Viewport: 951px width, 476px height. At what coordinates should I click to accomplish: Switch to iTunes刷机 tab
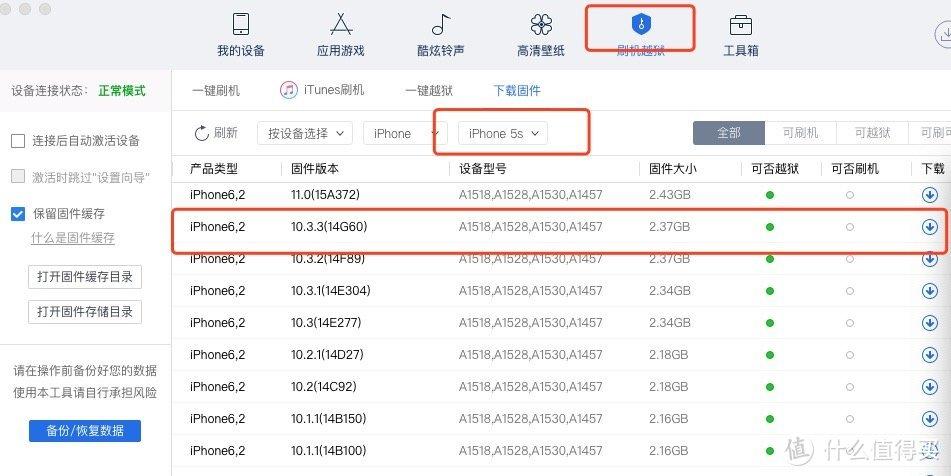(x=334, y=90)
